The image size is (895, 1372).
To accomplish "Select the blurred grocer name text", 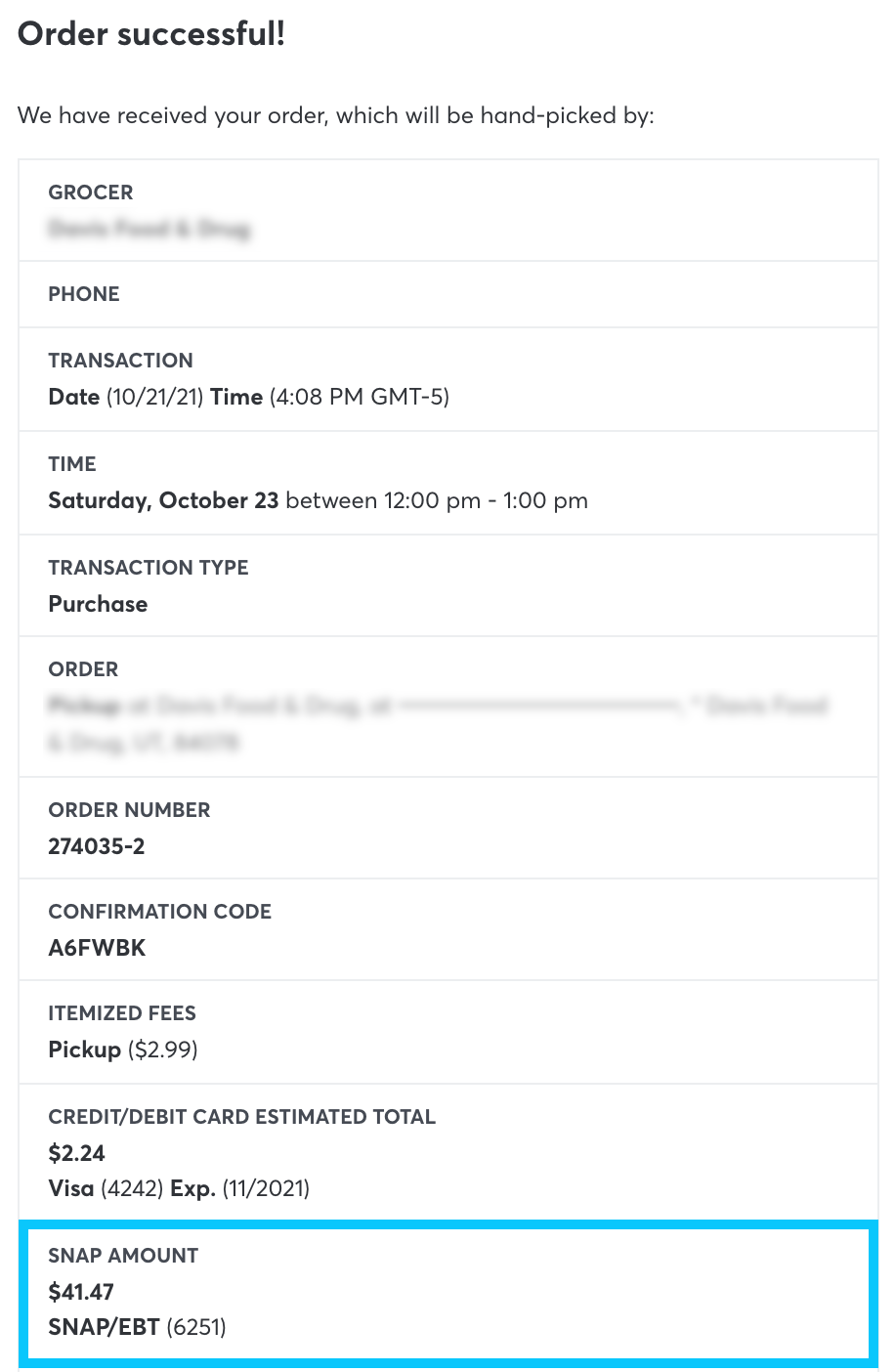I will [x=149, y=230].
